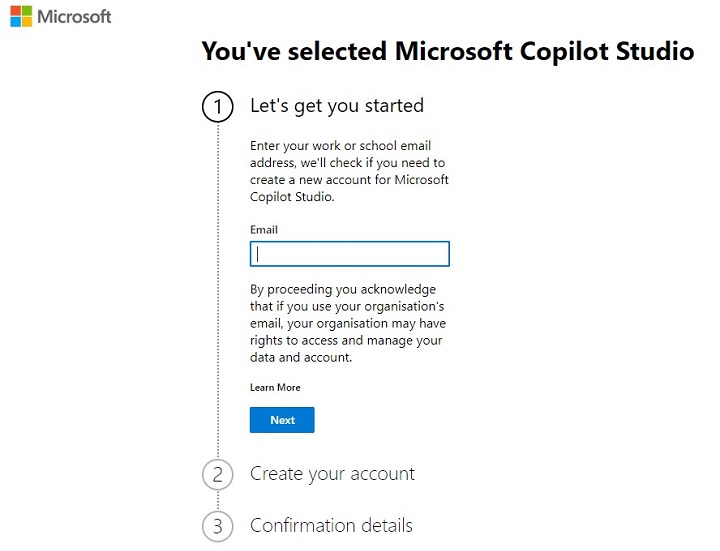Click the 'By proceeding you acknowledge' paragraph
The width and height of the screenshot is (720, 551).
[347, 323]
